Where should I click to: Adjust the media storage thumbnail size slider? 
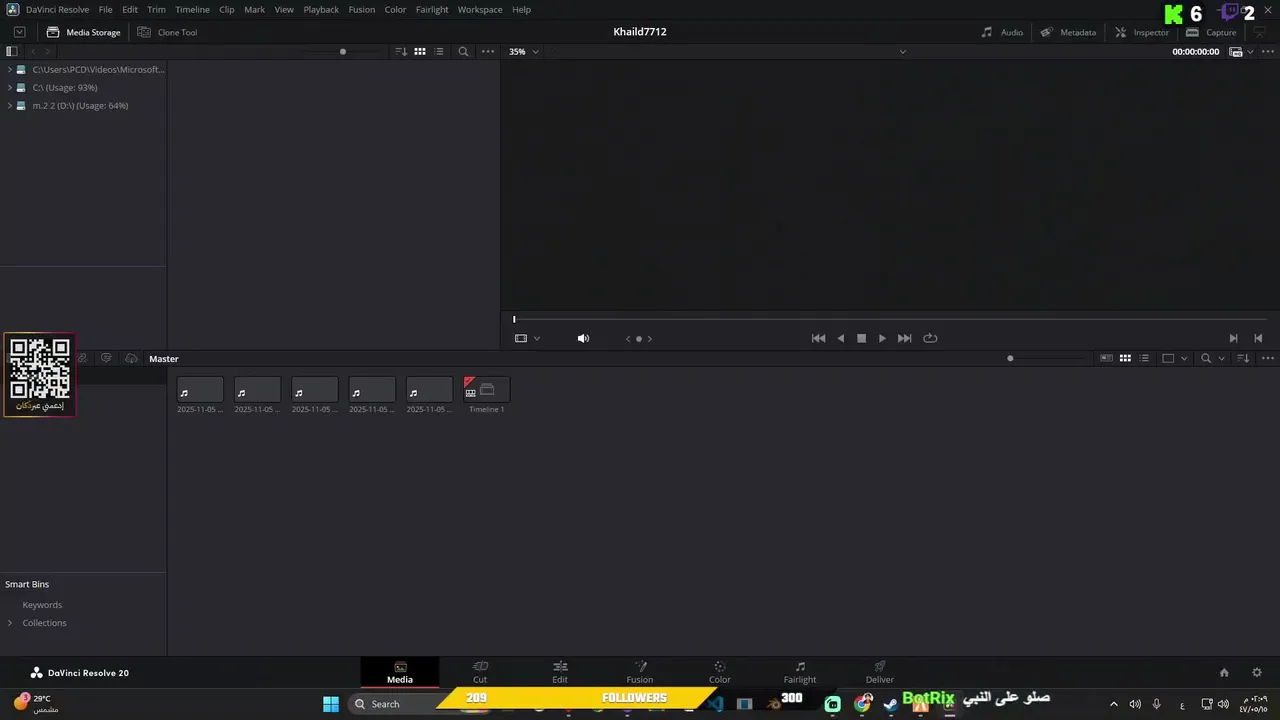coord(343,51)
